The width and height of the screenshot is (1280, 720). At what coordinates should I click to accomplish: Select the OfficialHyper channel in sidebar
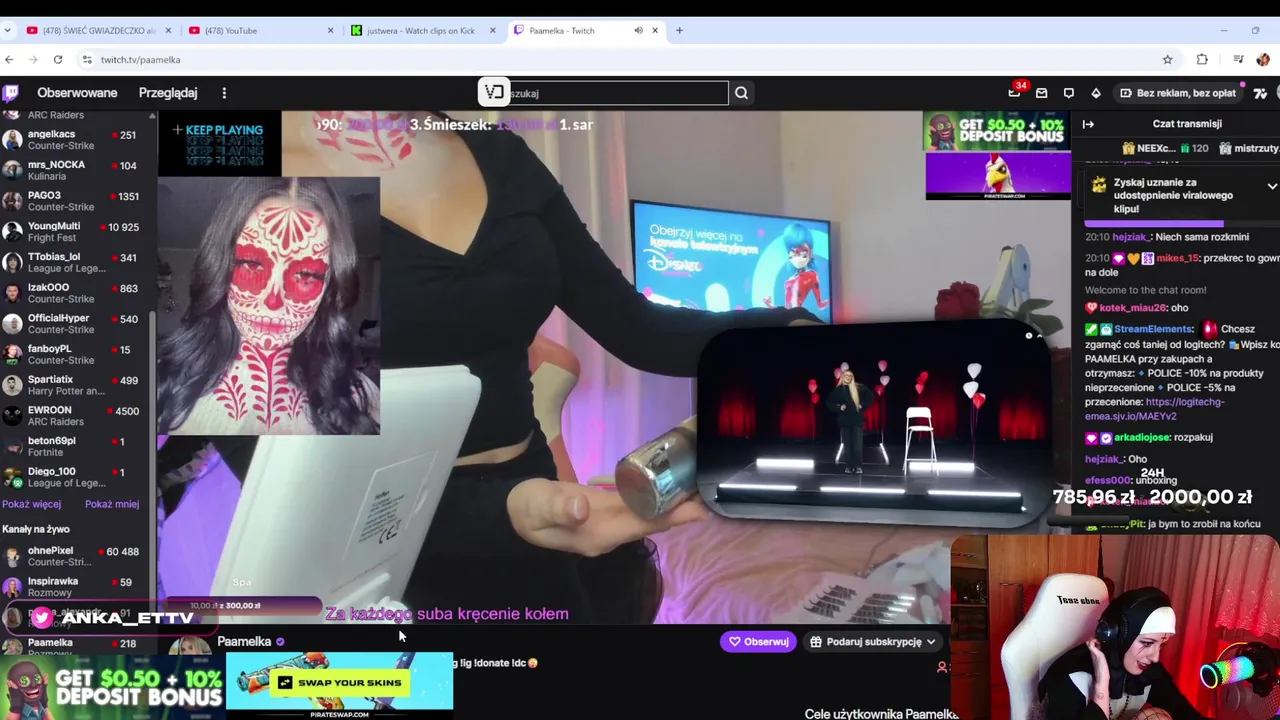(76, 324)
